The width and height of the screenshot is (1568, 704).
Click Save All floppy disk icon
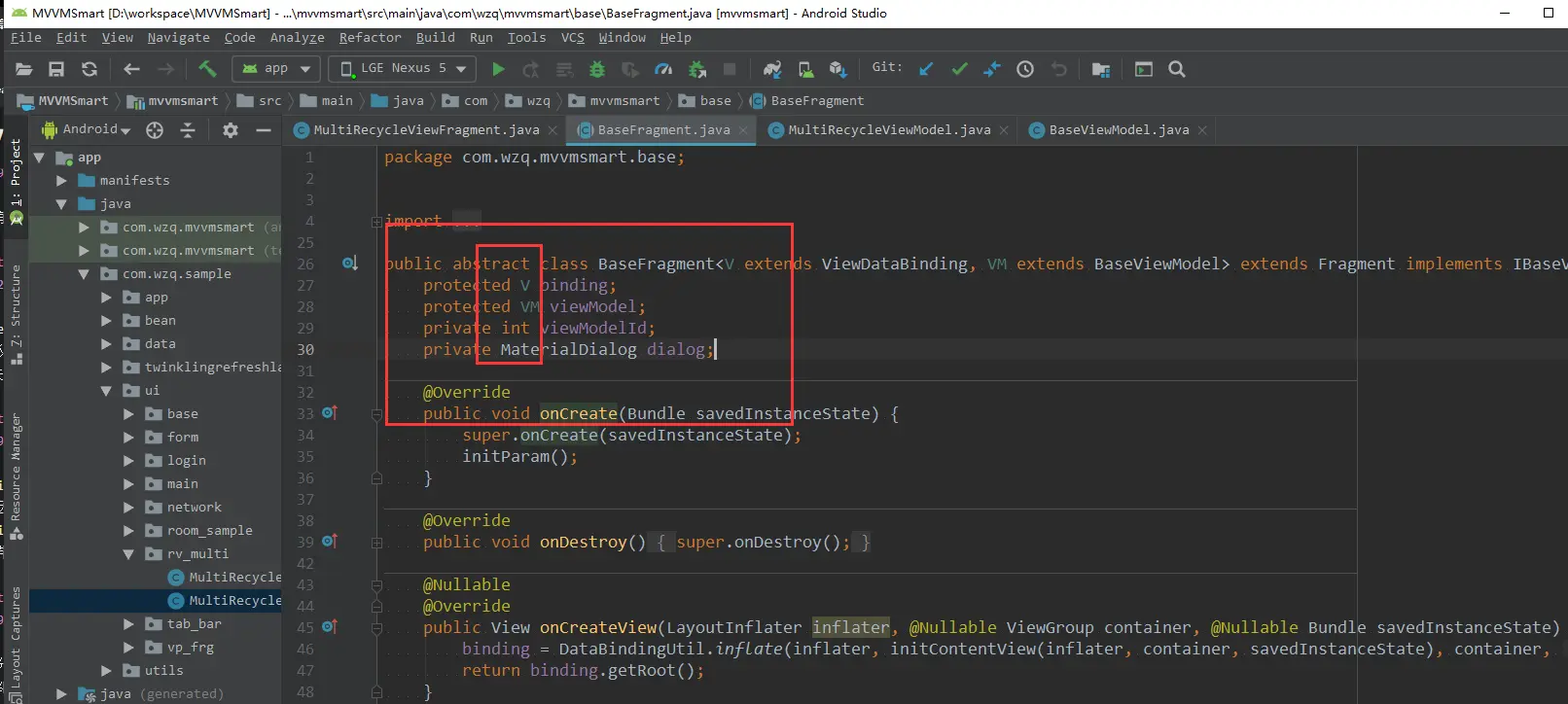pyautogui.click(x=56, y=69)
